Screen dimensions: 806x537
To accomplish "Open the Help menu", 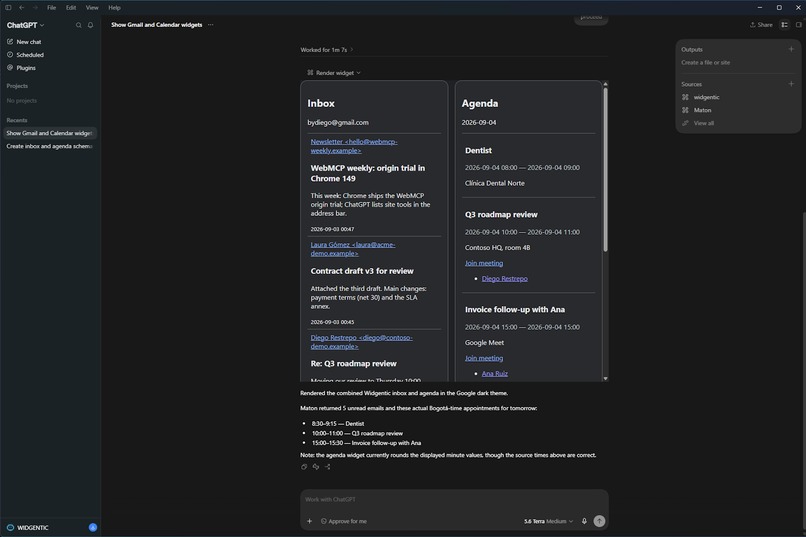I will pyautogui.click(x=115, y=8).
